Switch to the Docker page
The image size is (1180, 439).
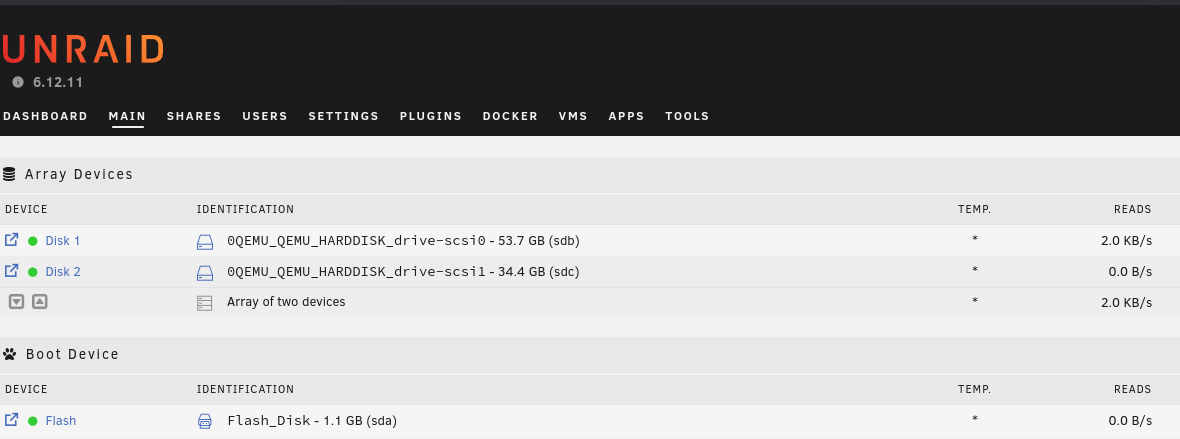pyautogui.click(x=510, y=116)
